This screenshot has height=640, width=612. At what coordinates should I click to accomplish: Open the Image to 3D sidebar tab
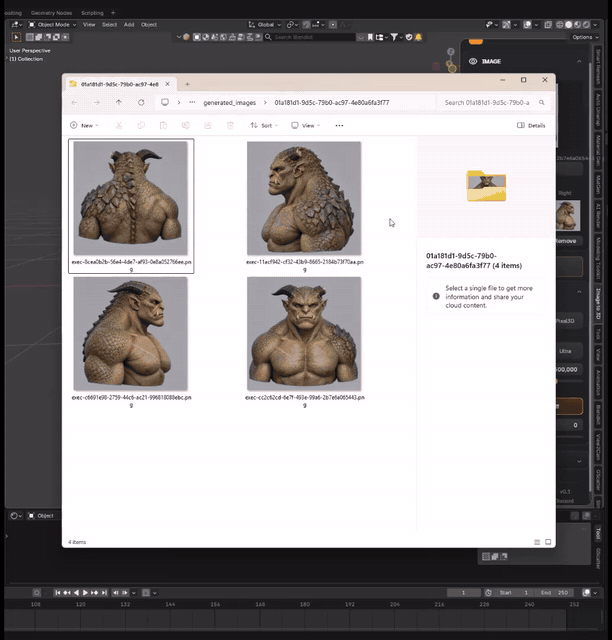pyautogui.click(x=598, y=304)
